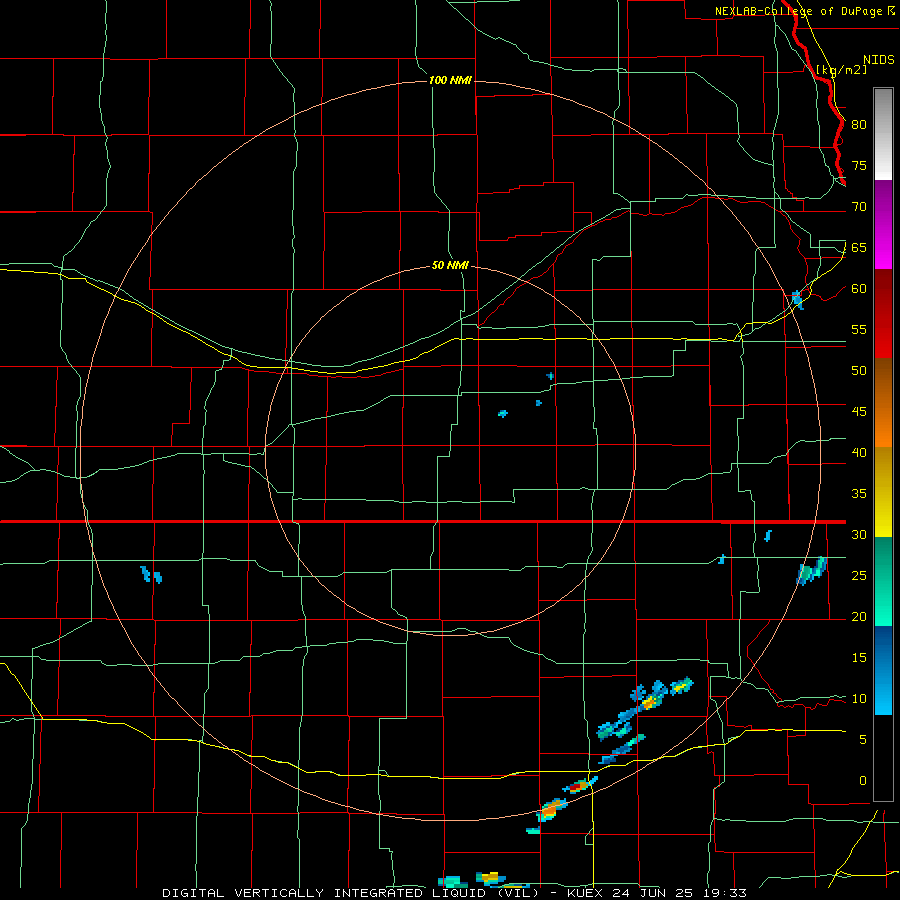The image size is (900, 900).
Task: Click the 30 value on color scale
Action: 859,535
